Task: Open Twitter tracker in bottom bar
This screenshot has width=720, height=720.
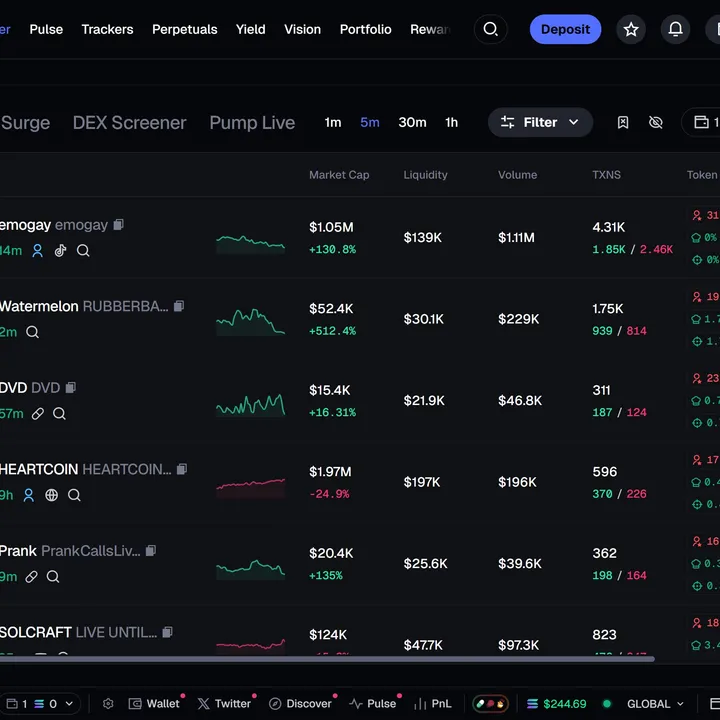Action: tap(224, 704)
